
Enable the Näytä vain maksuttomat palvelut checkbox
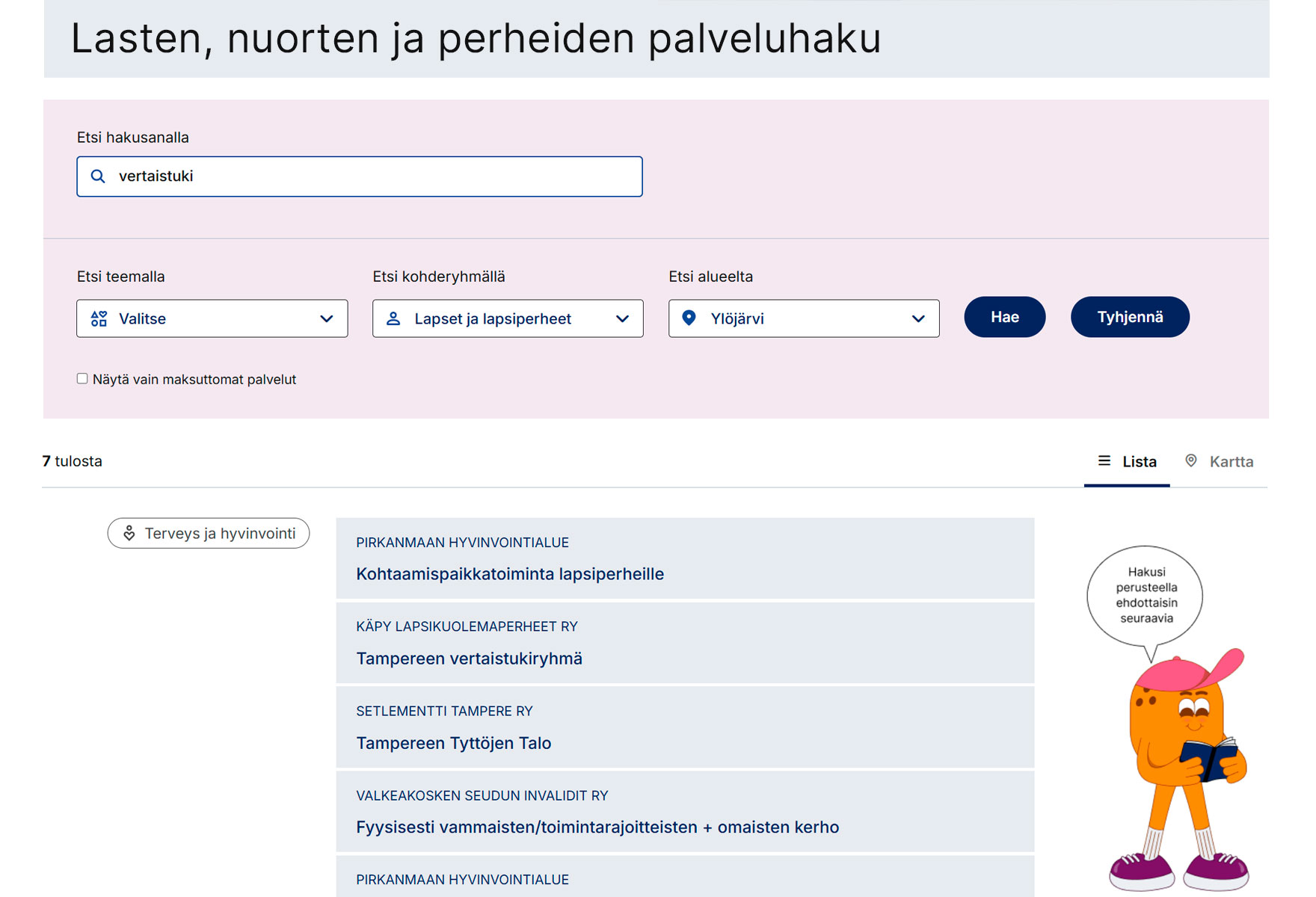tap(82, 379)
